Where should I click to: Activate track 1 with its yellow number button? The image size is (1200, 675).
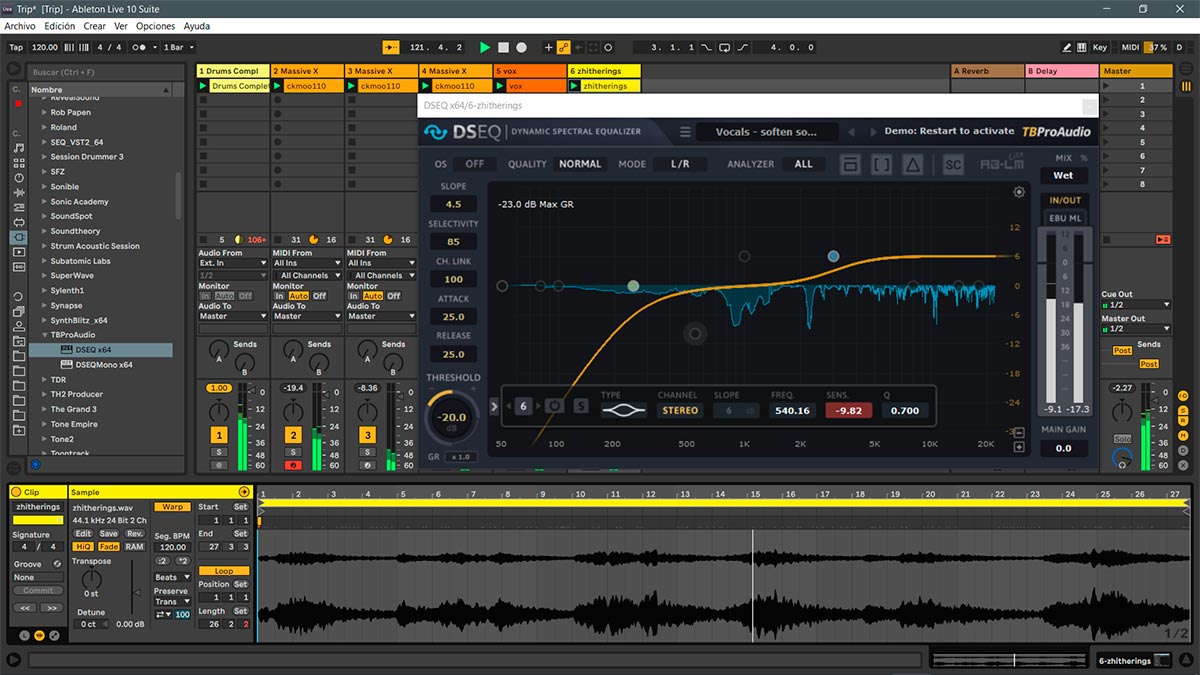pos(218,435)
